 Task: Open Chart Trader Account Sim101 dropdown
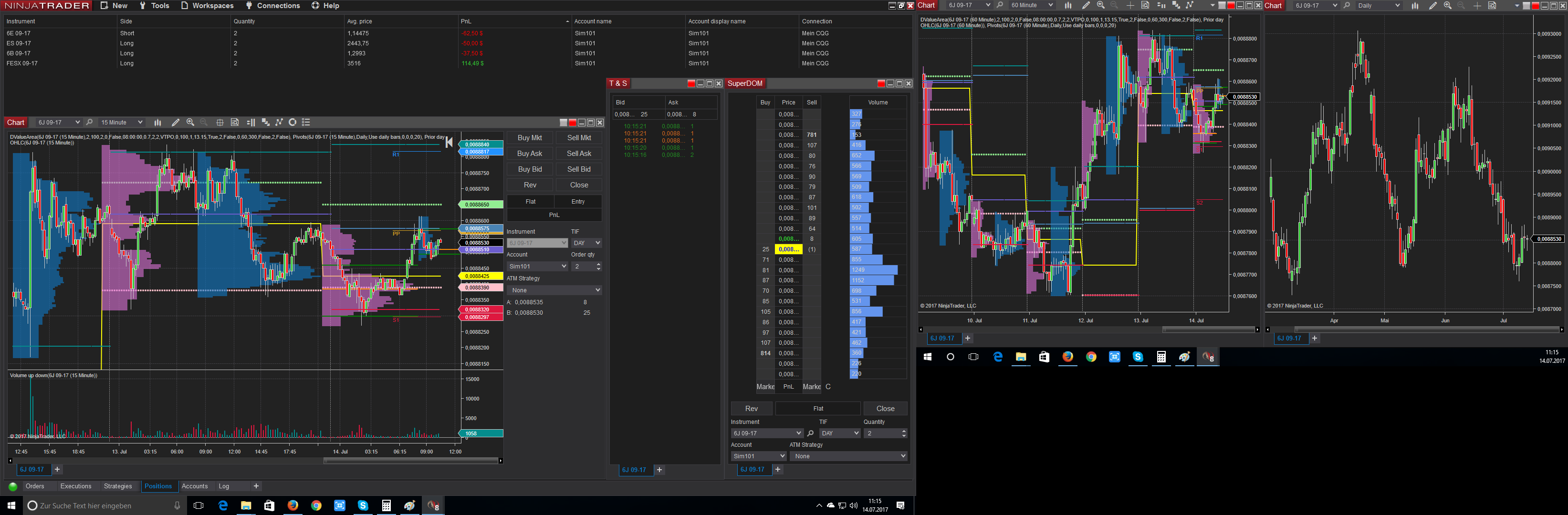[537, 266]
